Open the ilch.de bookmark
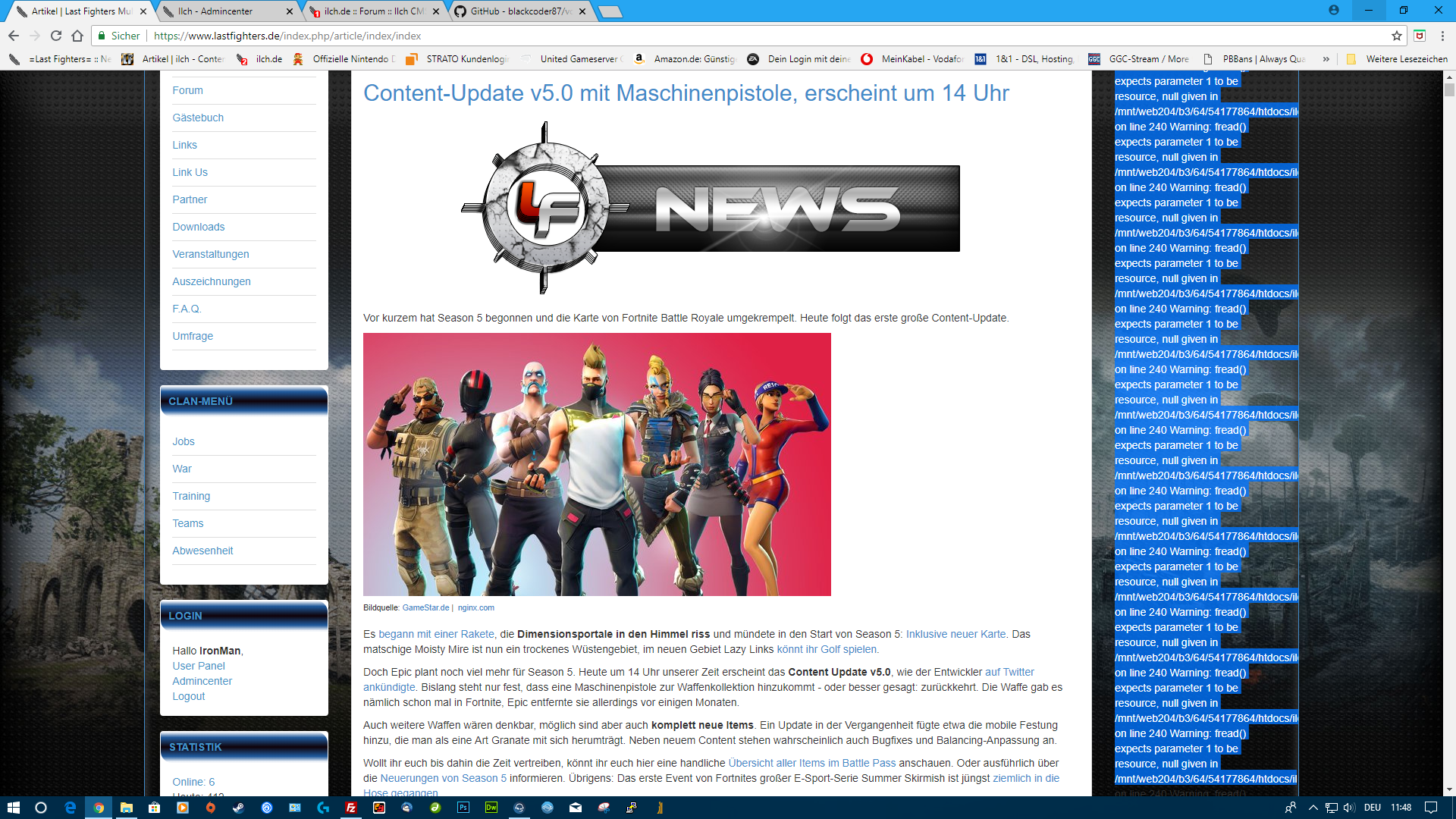Image resolution: width=1456 pixels, height=819 pixels. [259, 59]
